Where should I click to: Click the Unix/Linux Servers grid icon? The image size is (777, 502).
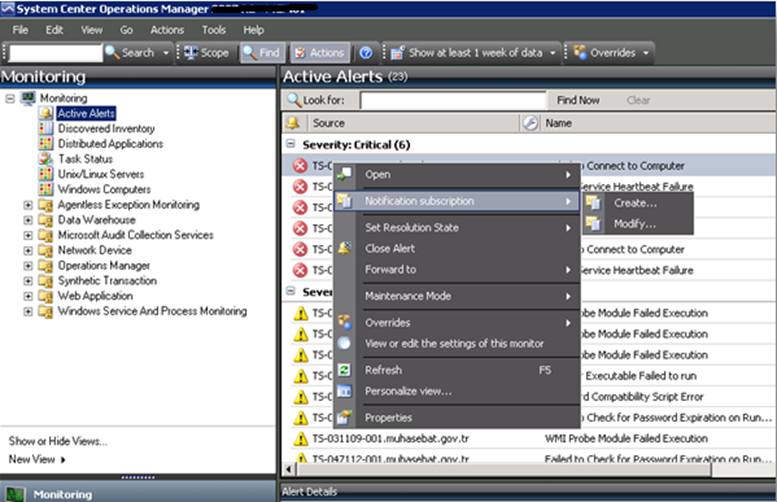[46, 174]
